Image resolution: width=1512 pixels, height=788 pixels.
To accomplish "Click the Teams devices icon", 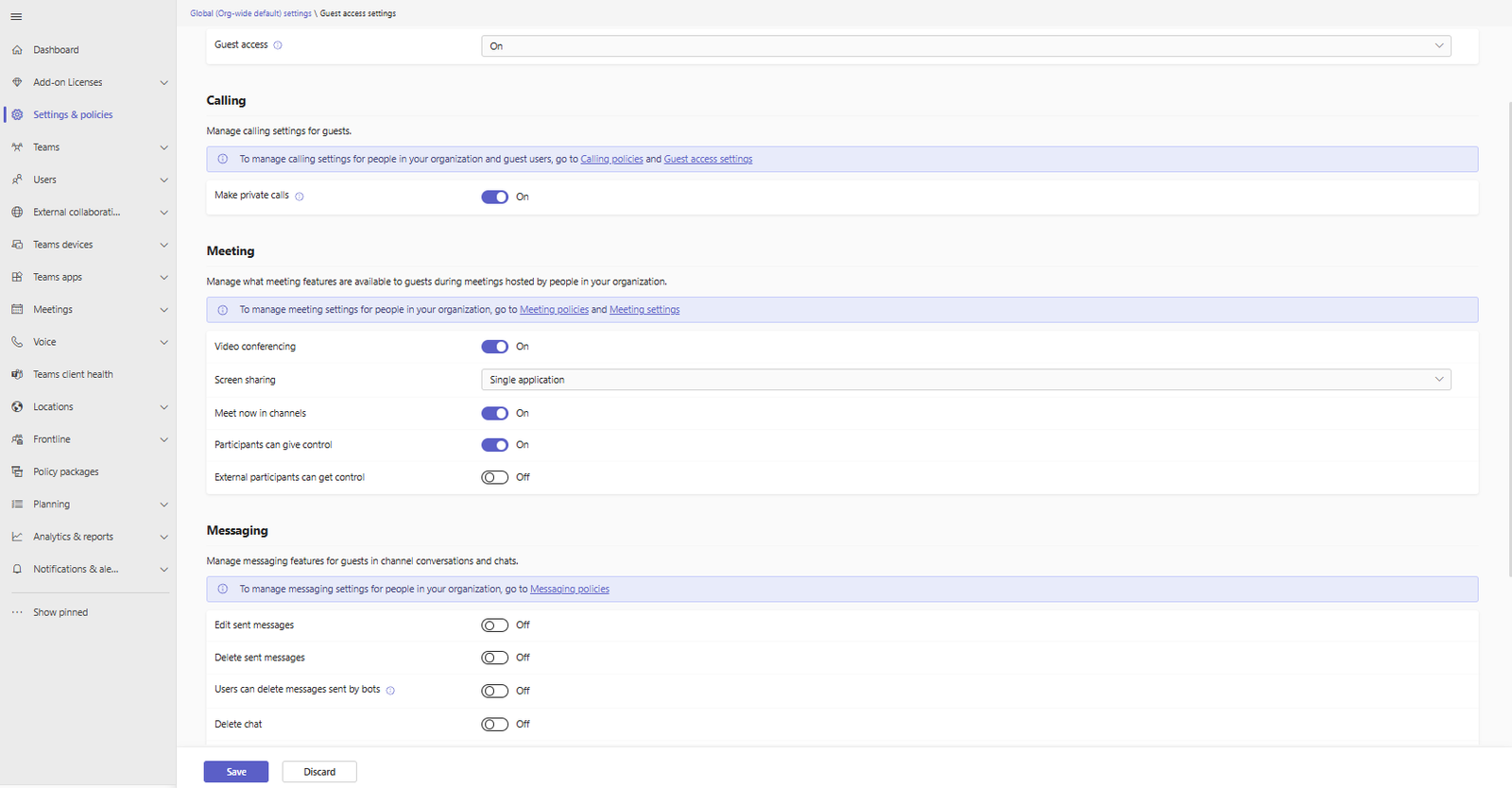I will pyautogui.click(x=17, y=245).
